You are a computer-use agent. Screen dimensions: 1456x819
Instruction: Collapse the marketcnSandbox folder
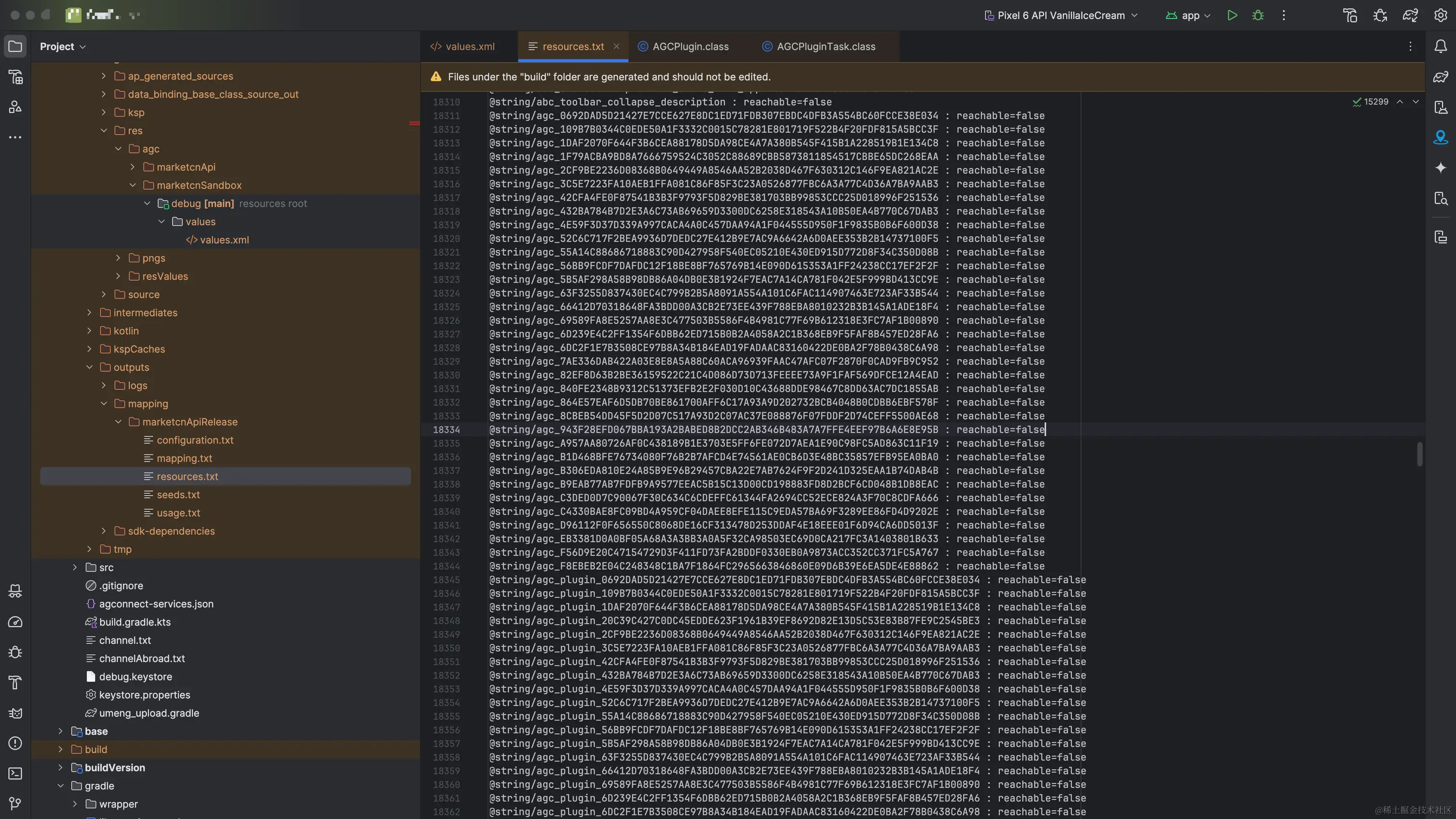tap(133, 185)
